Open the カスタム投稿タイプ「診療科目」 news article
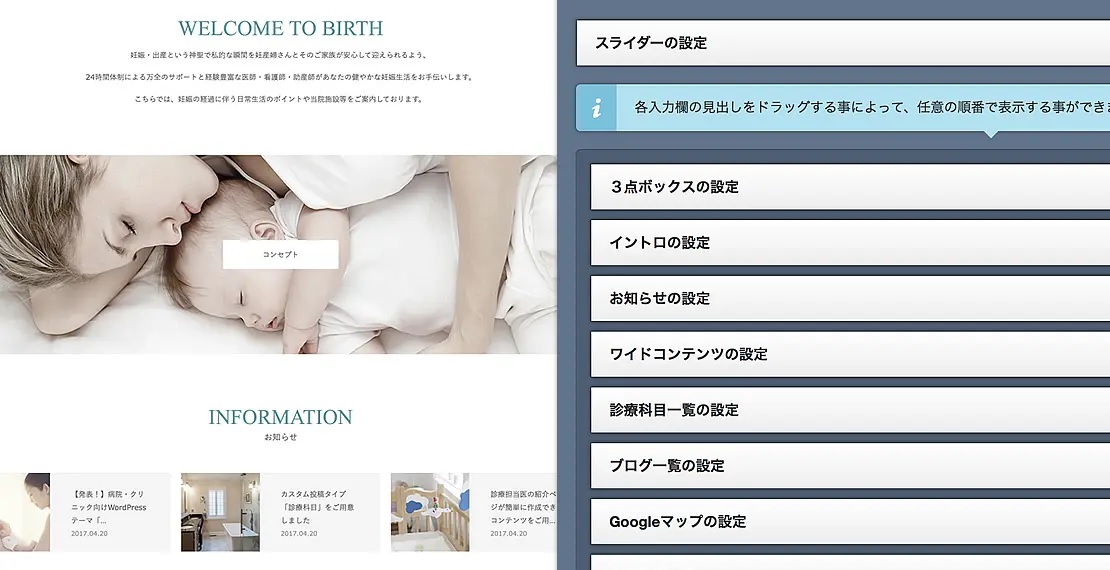This screenshot has height=570, width=1110. pos(317,507)
